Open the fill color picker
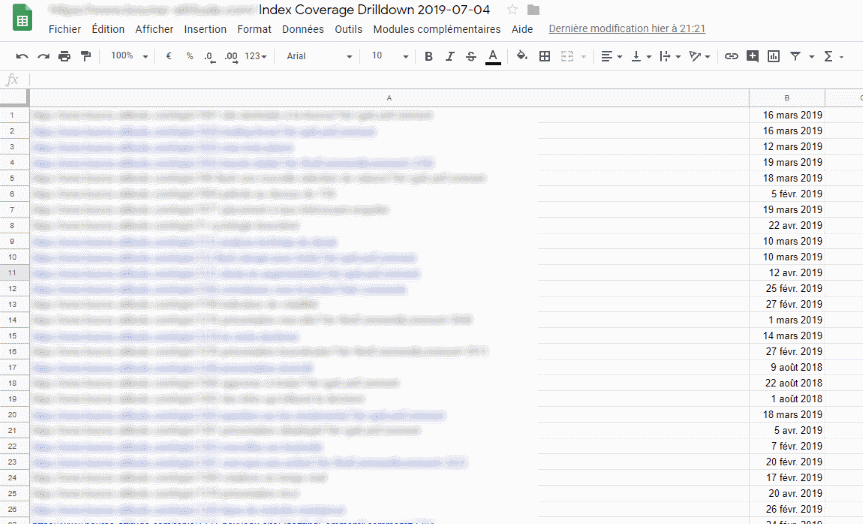The image size is (863, 524). (x=522, y=57)
